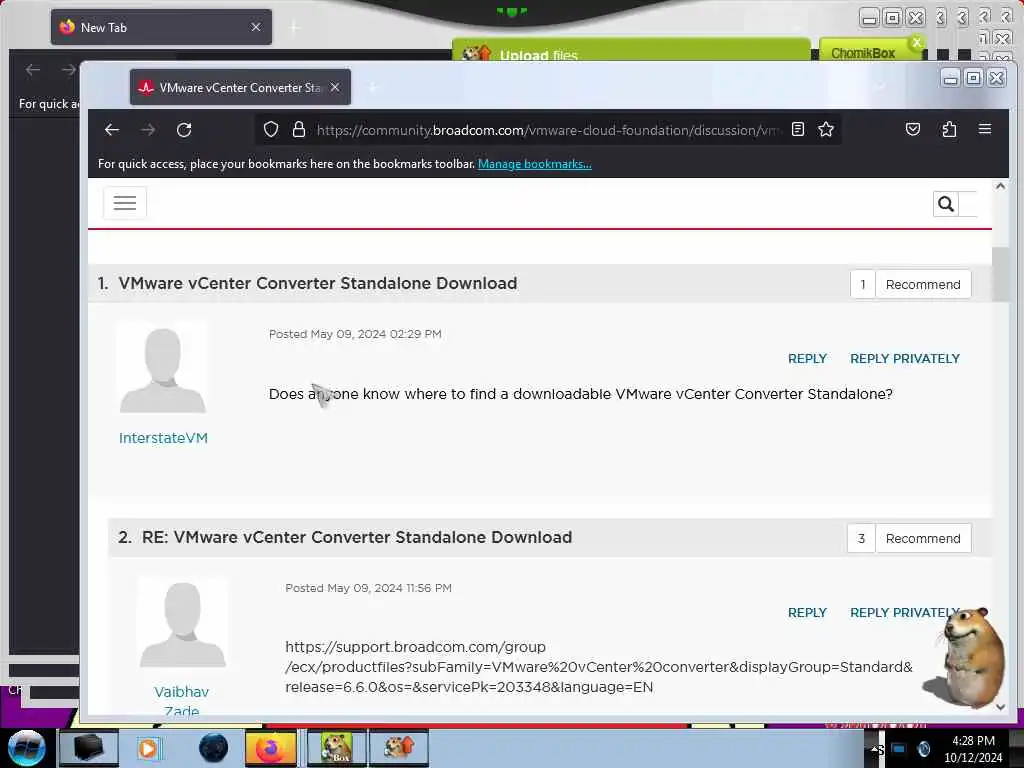Switch to Firefox on the taskbar
This screenshot has height=768, width=1024.
271,748
